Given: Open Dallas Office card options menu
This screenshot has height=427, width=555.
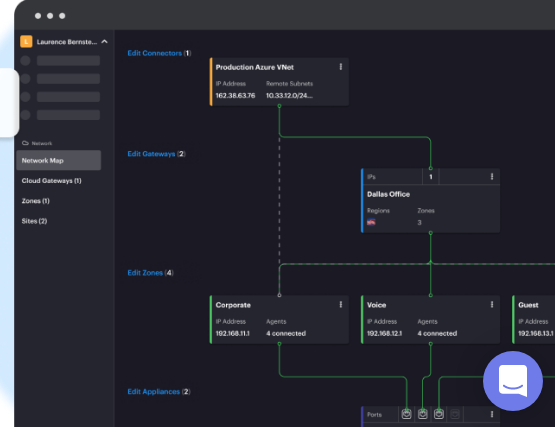Looking at the screenshot, I should (492, 177).
